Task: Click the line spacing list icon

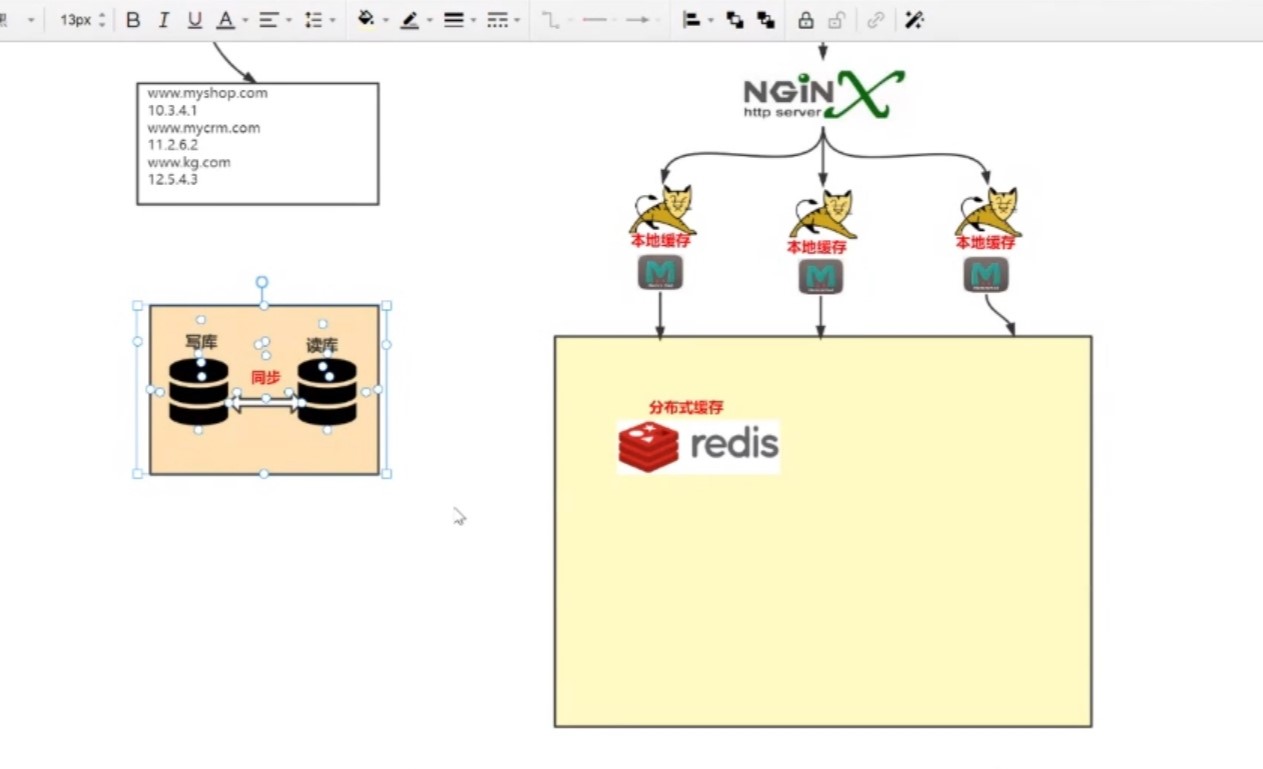Action: point(313,20)
